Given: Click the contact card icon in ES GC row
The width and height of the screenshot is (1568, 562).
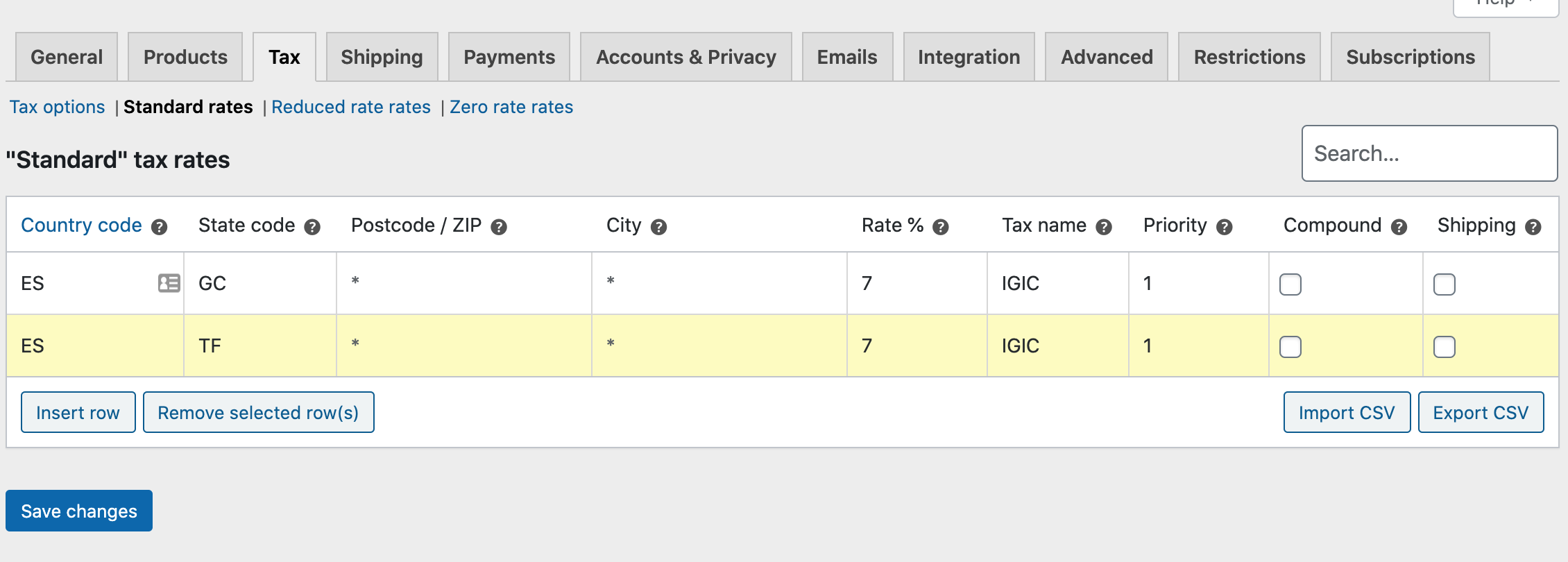Looking at the screenshot, I should (x=169, y=283).
